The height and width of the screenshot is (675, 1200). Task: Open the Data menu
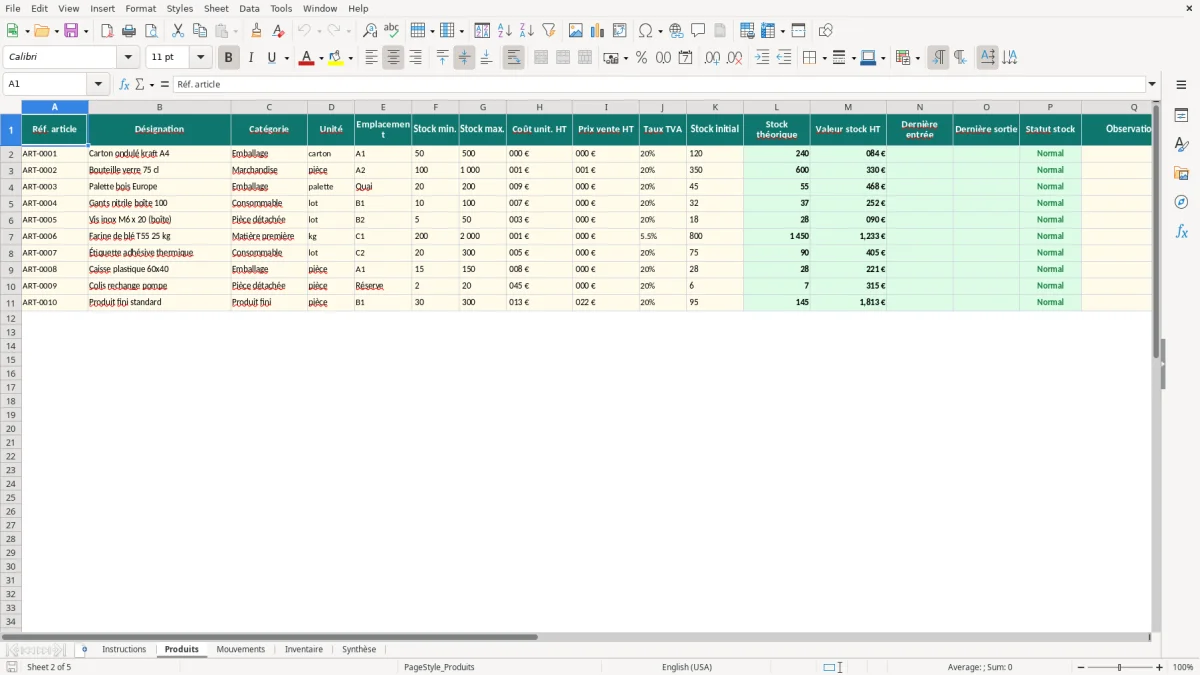click(x=249, y=8)
